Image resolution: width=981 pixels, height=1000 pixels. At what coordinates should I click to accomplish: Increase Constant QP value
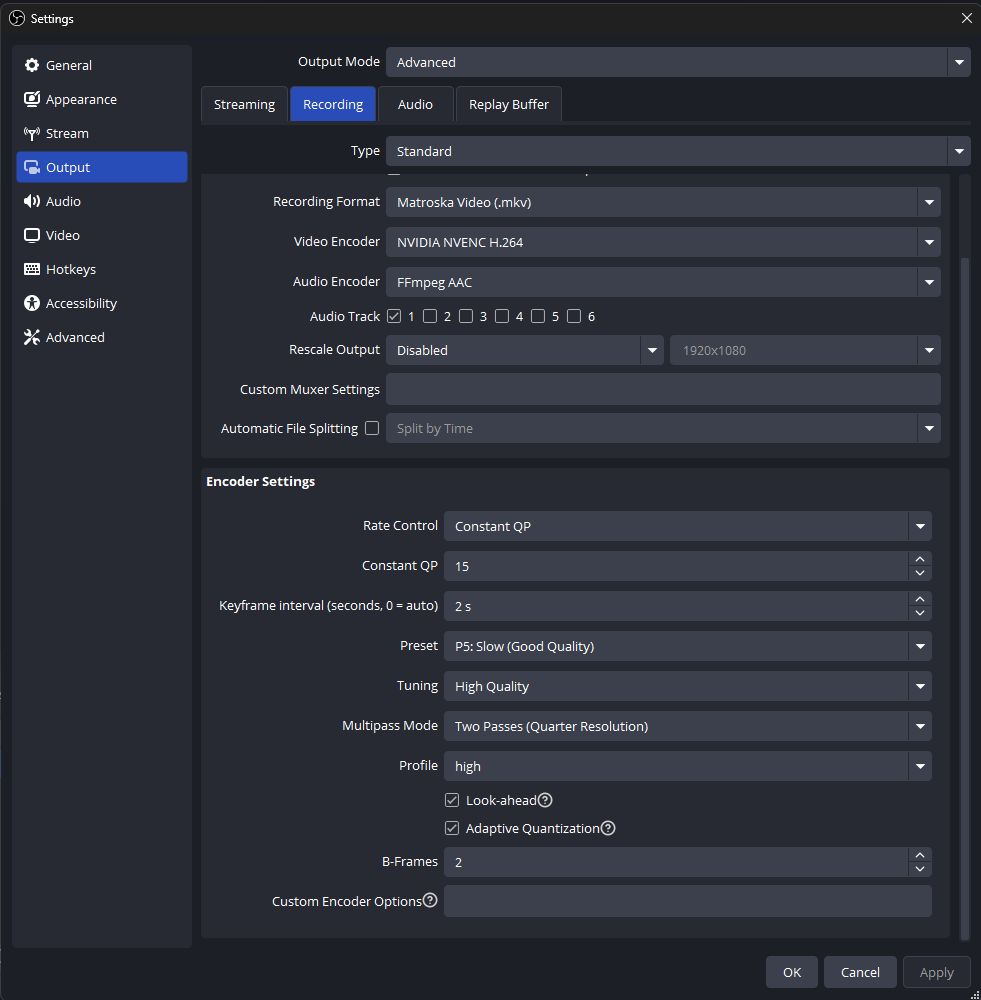point(920,559)
